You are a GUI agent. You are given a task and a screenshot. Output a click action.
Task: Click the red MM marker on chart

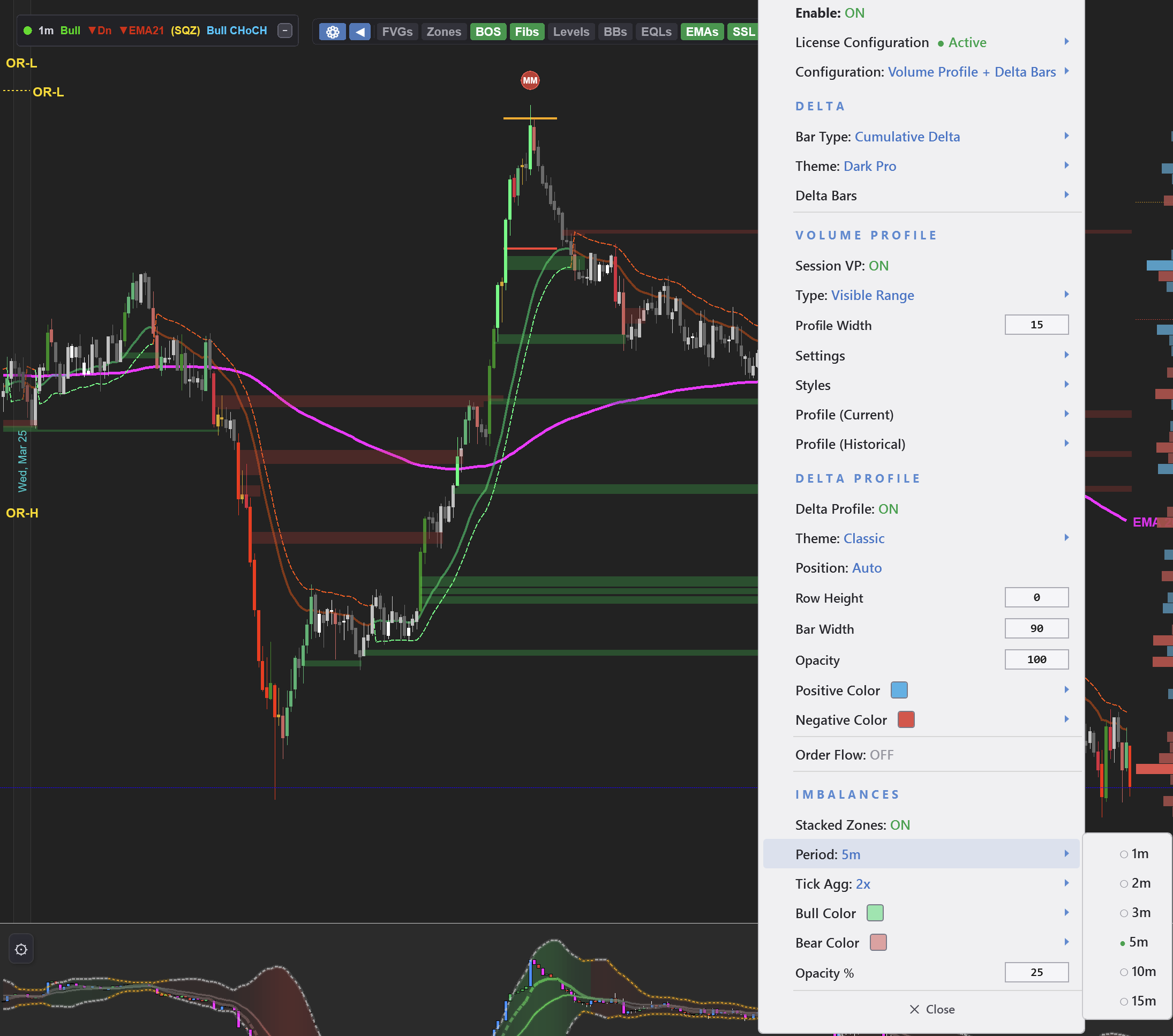pos(530,80)
